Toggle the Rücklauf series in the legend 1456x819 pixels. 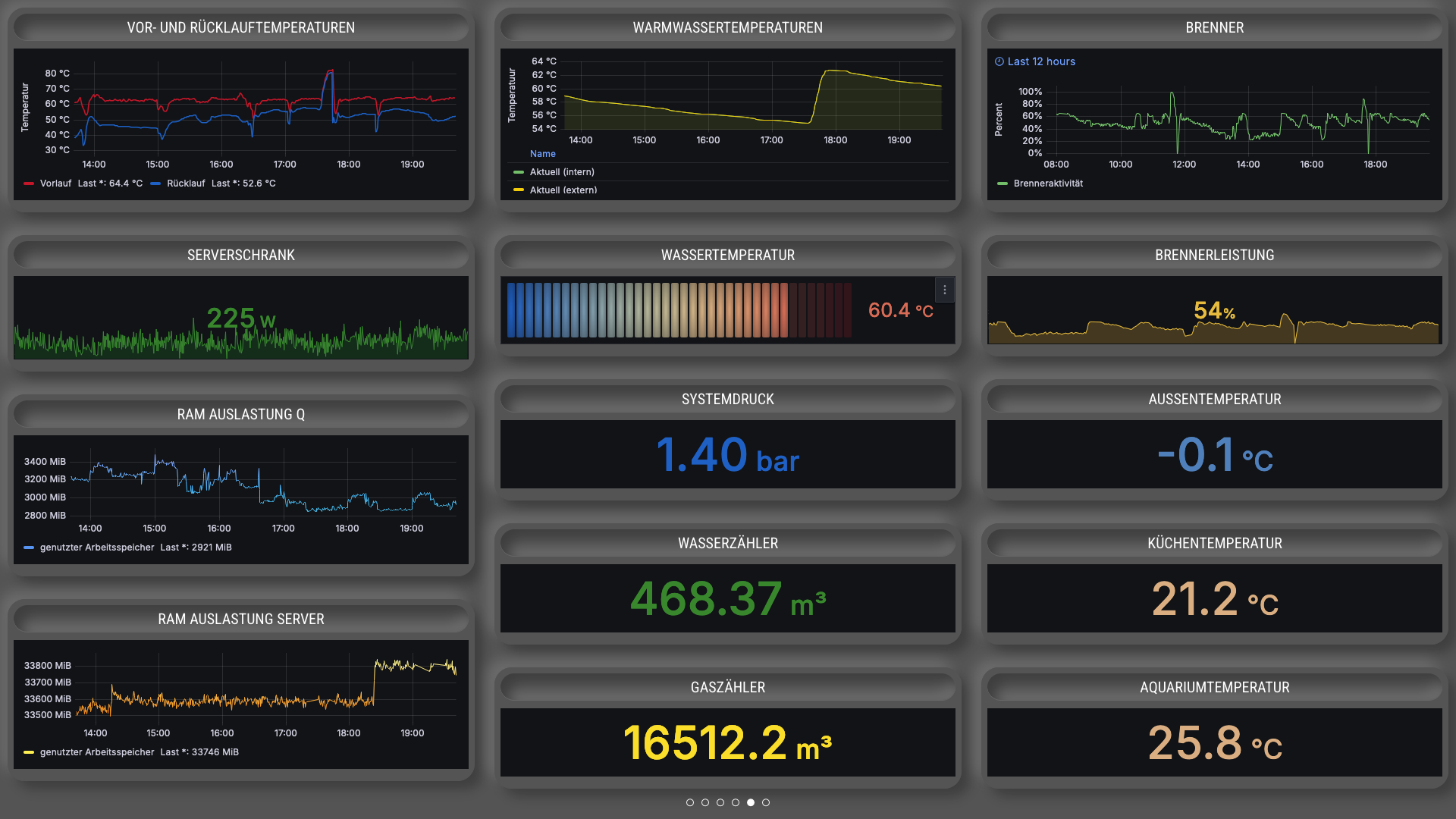(x=186, y=184)
